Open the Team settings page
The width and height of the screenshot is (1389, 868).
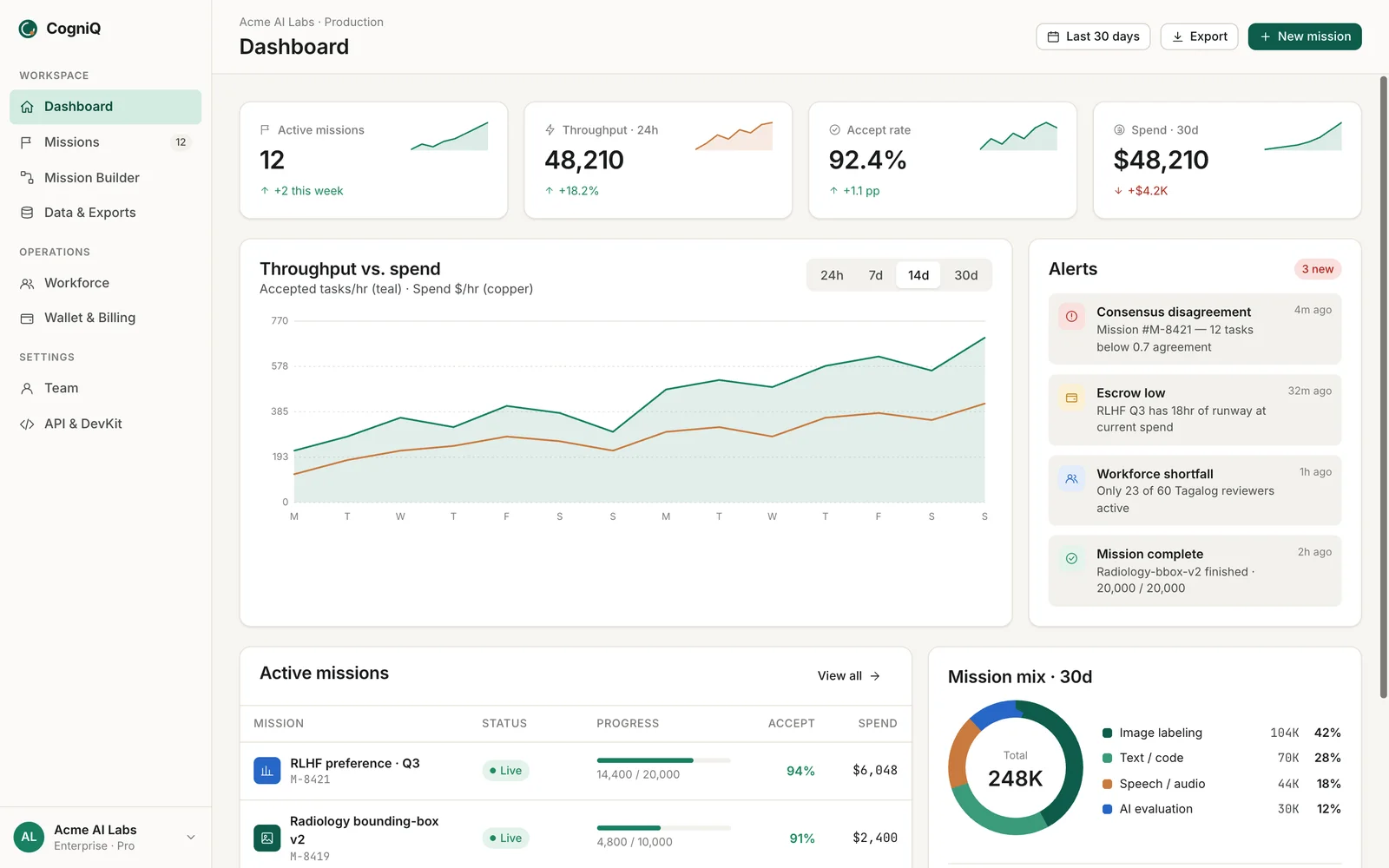105,388
